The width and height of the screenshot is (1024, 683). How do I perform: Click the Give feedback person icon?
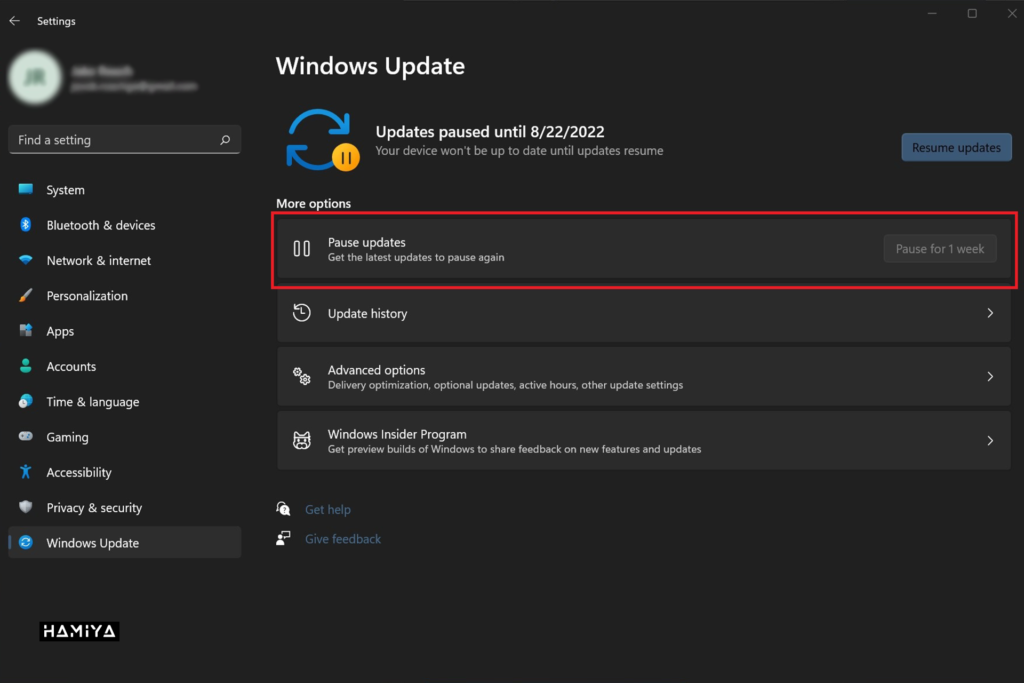(283, 538)
